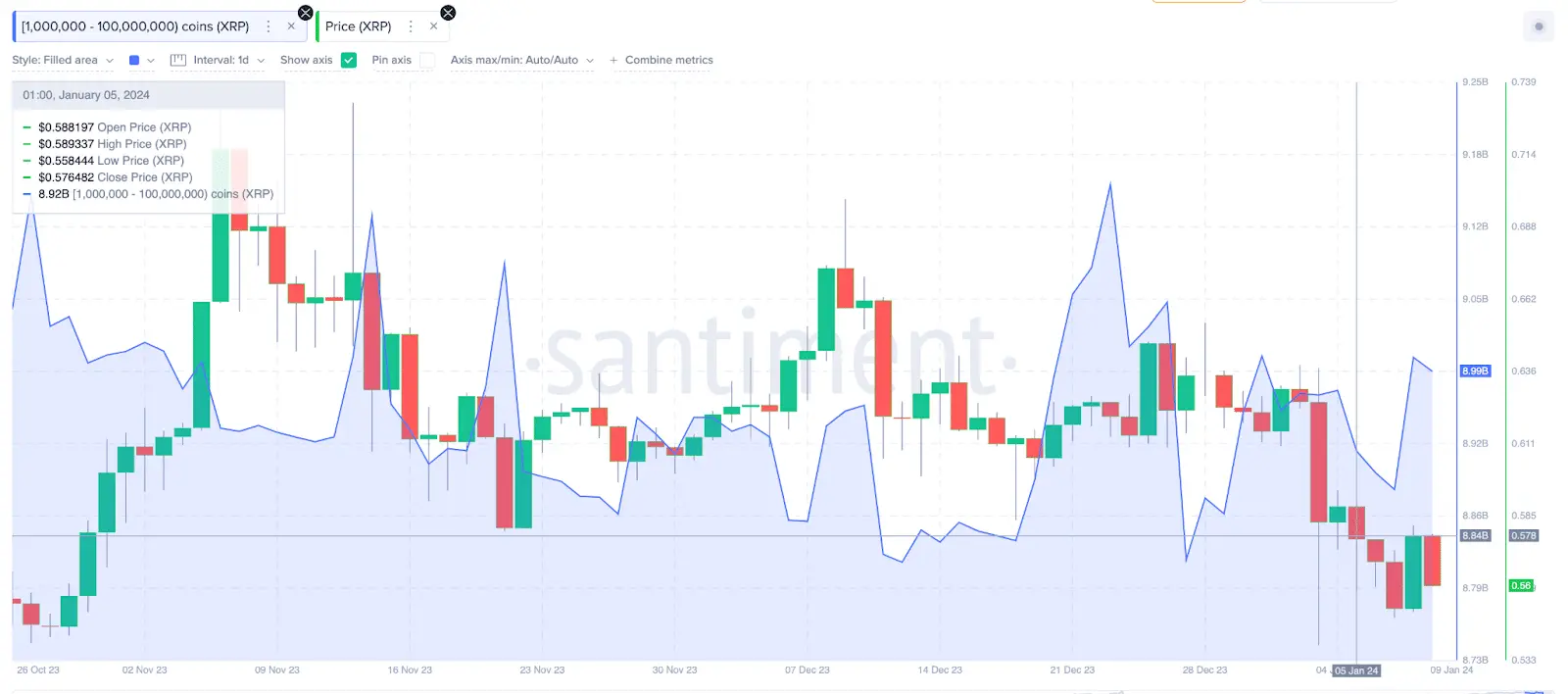
Task: Enable the Pin axis checkbox
Action: coord(427,60)
